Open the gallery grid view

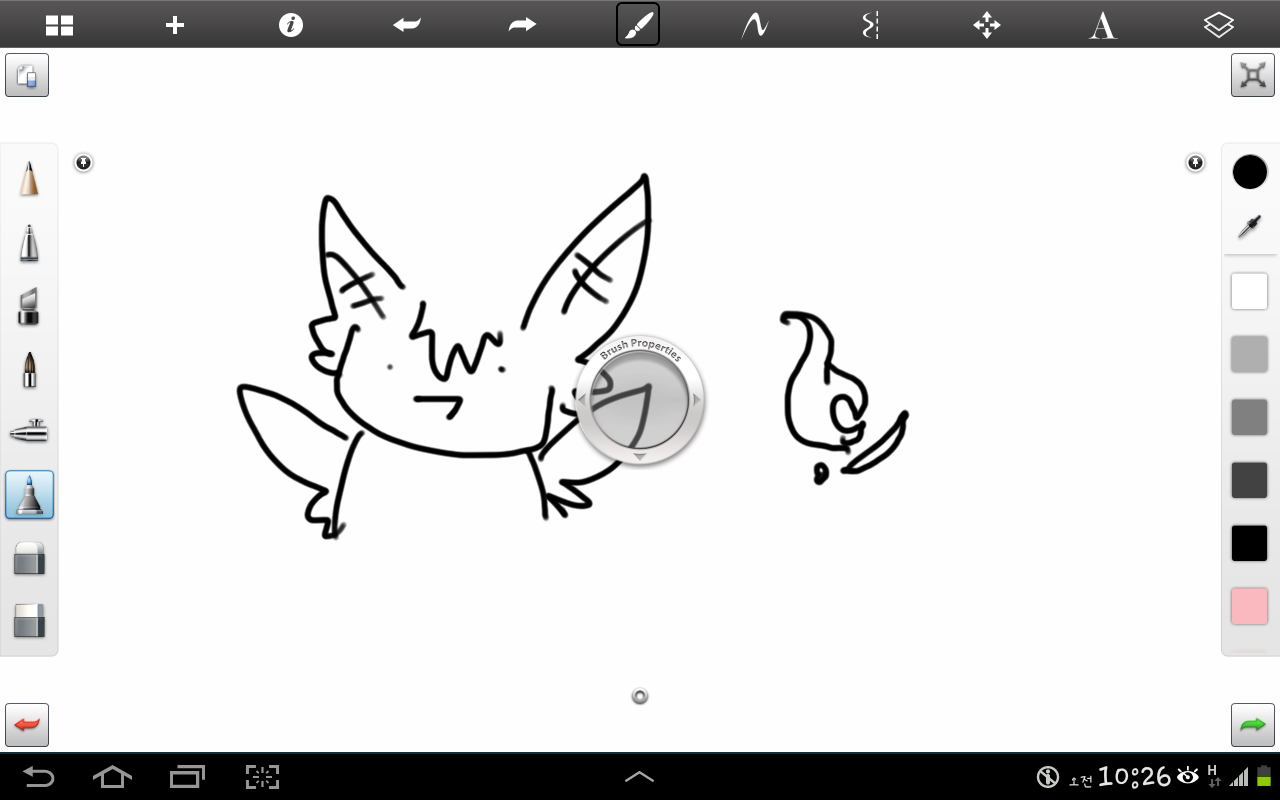pos(59,25)
